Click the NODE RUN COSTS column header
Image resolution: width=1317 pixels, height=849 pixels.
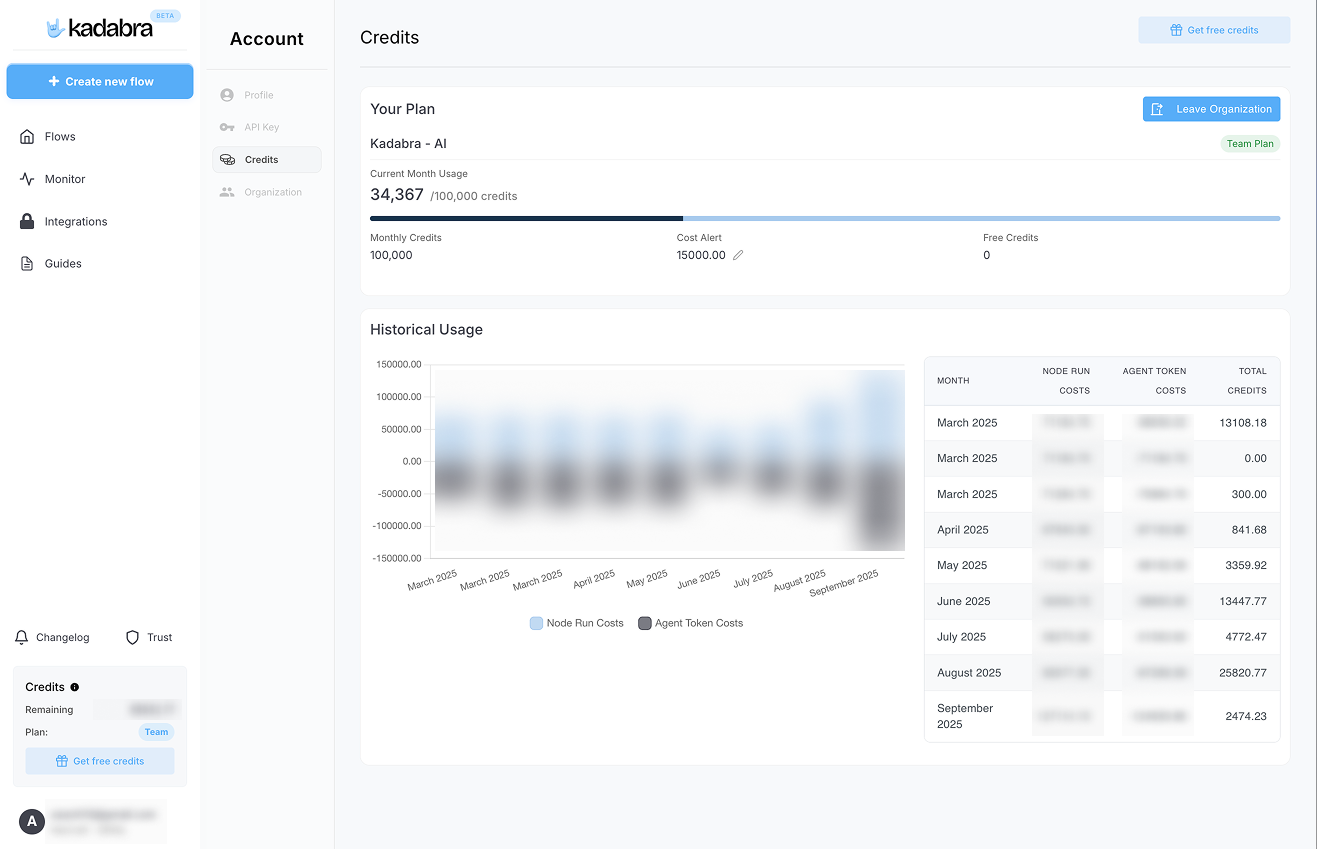coord(1066,381)
